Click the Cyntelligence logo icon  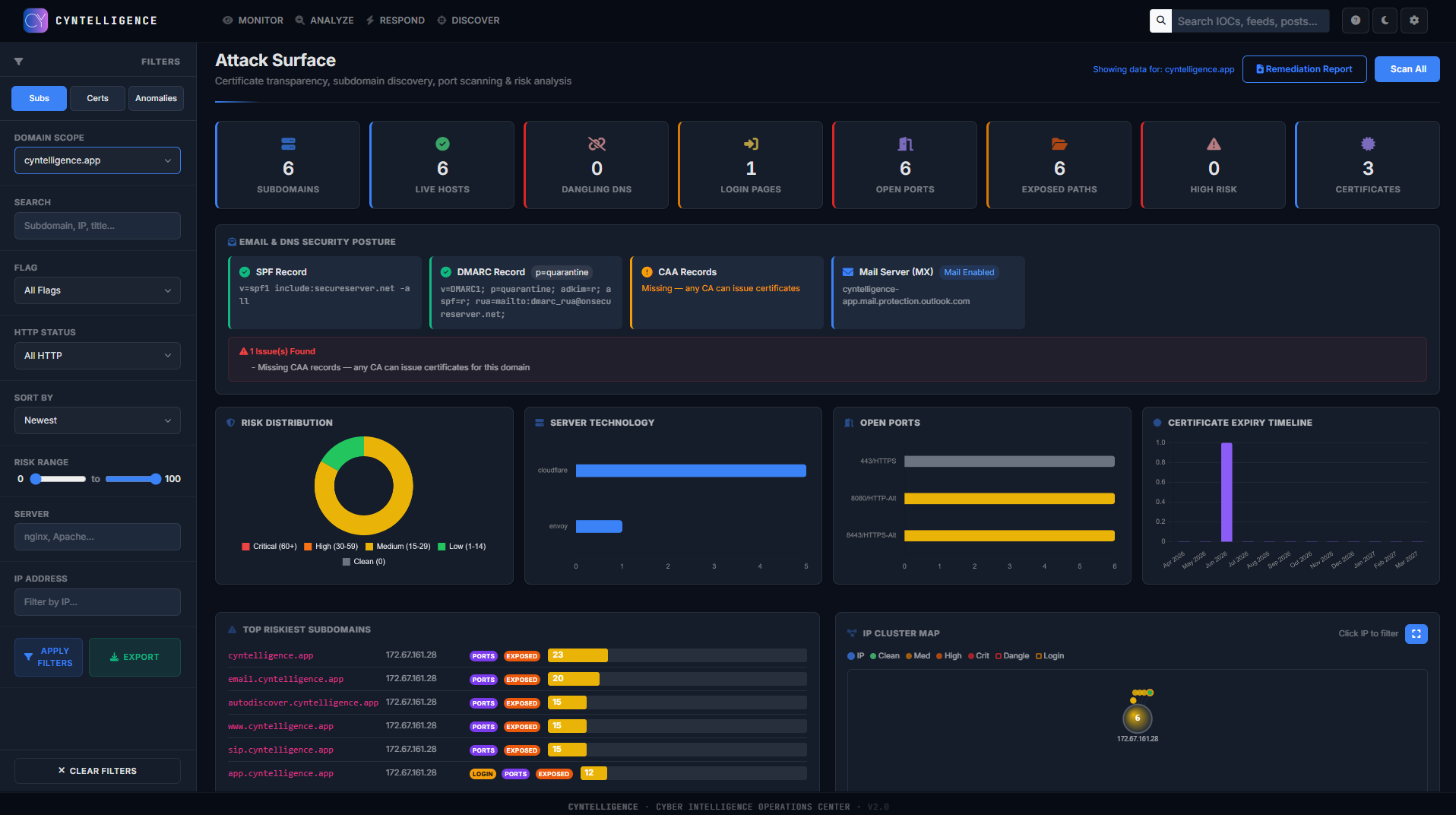pos(36,21)
